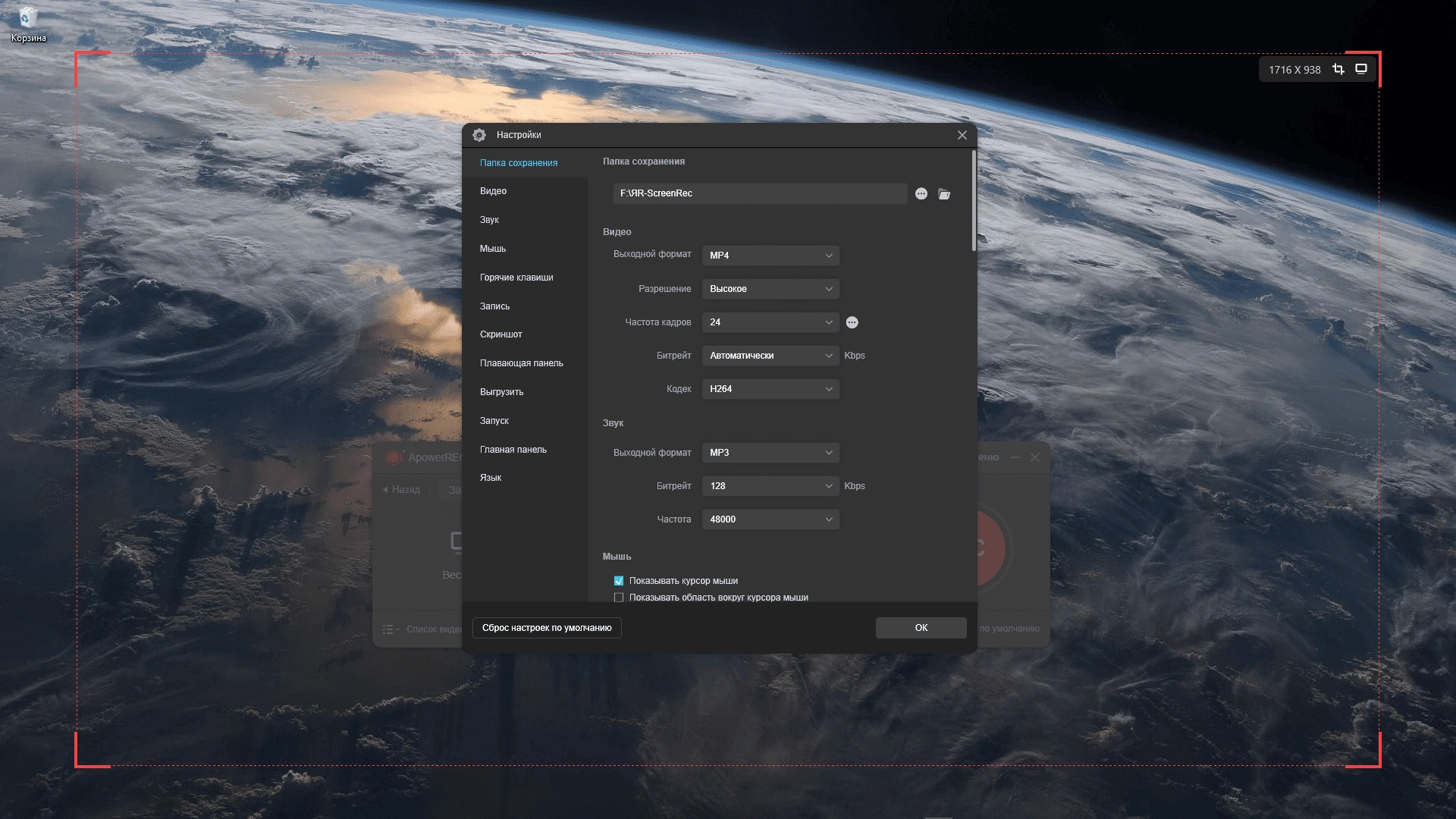Select Выгрузить in settings sidebar
1456x819 pixels.
tap(524, 392)
